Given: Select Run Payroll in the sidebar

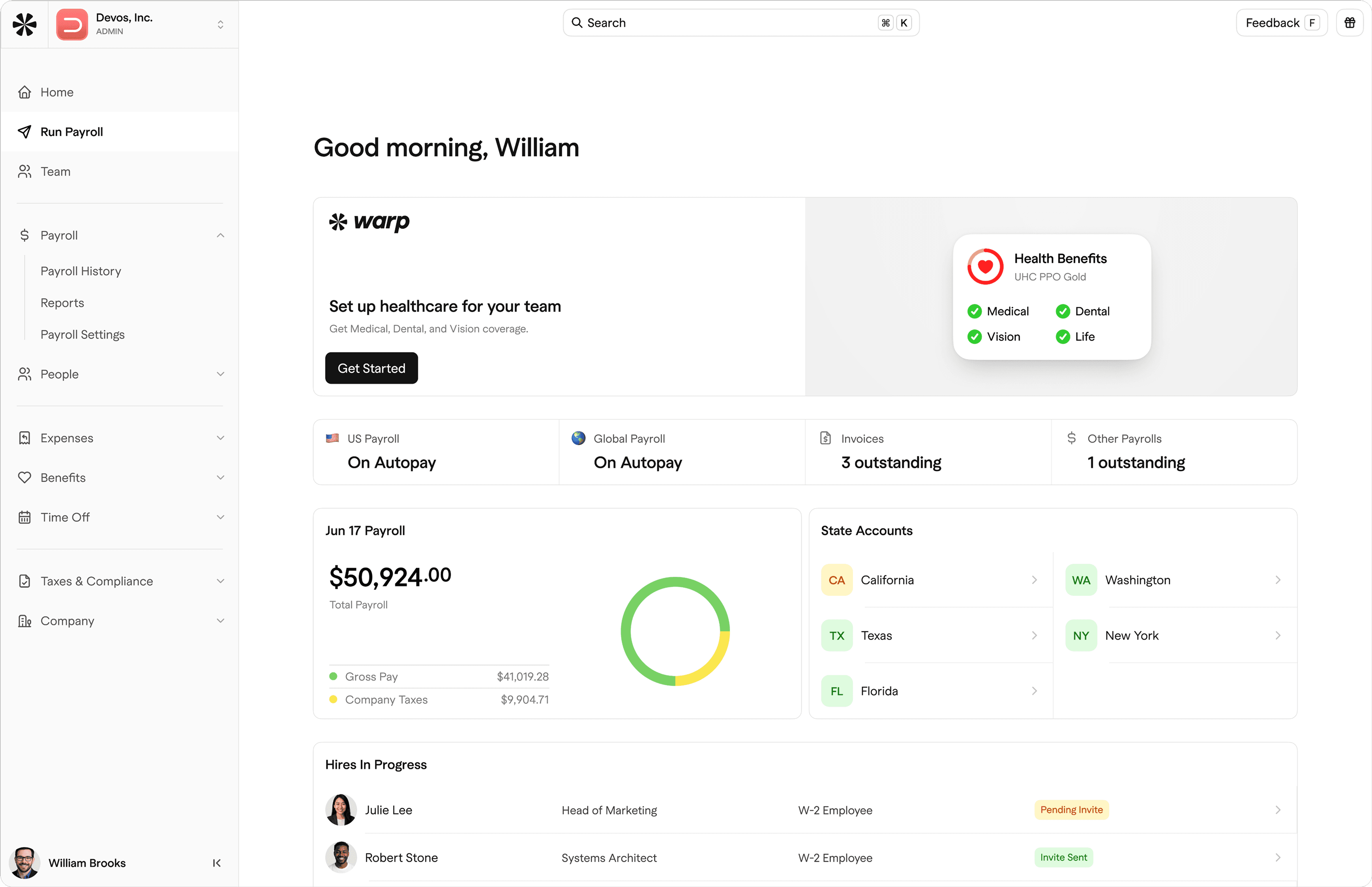Looking at the screenshot, I should point(71,132).
